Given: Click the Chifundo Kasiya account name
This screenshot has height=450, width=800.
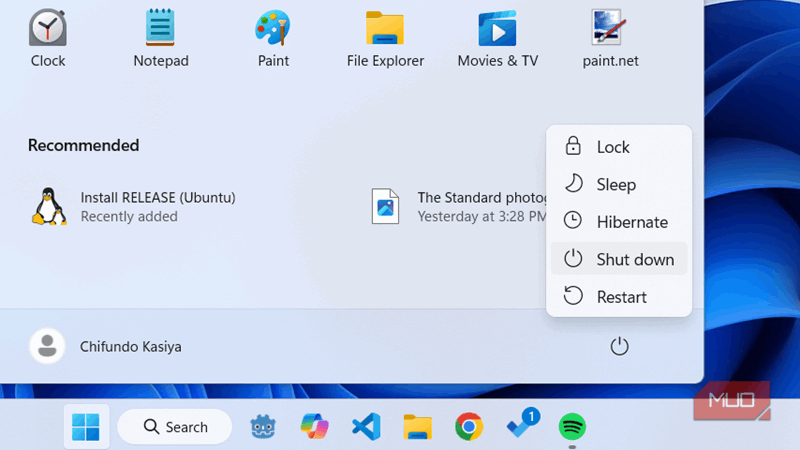Looking at the screenshot, I should click(x=131, y=346).
